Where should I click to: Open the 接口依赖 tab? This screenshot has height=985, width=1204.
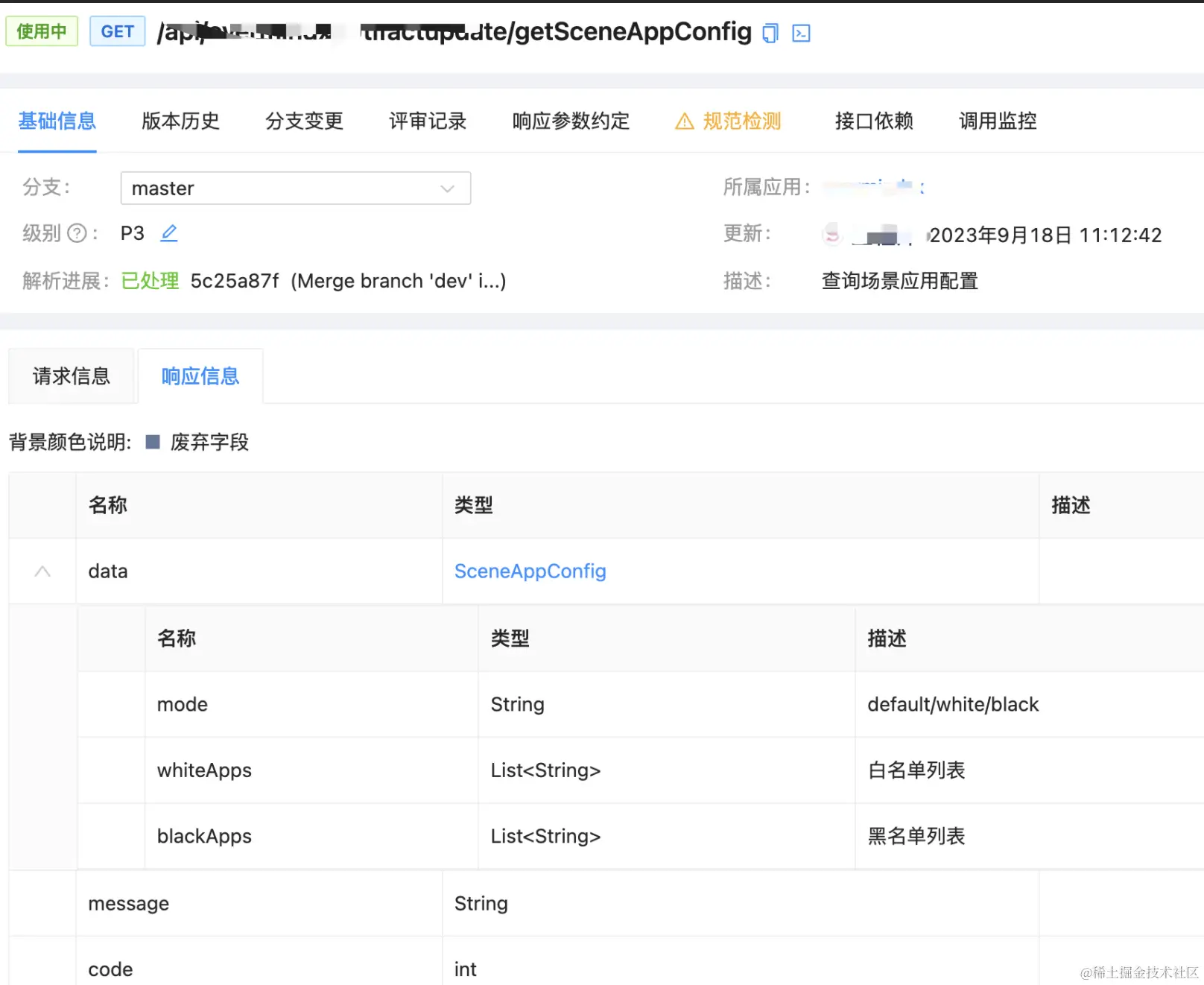click(x=875, y=121)
